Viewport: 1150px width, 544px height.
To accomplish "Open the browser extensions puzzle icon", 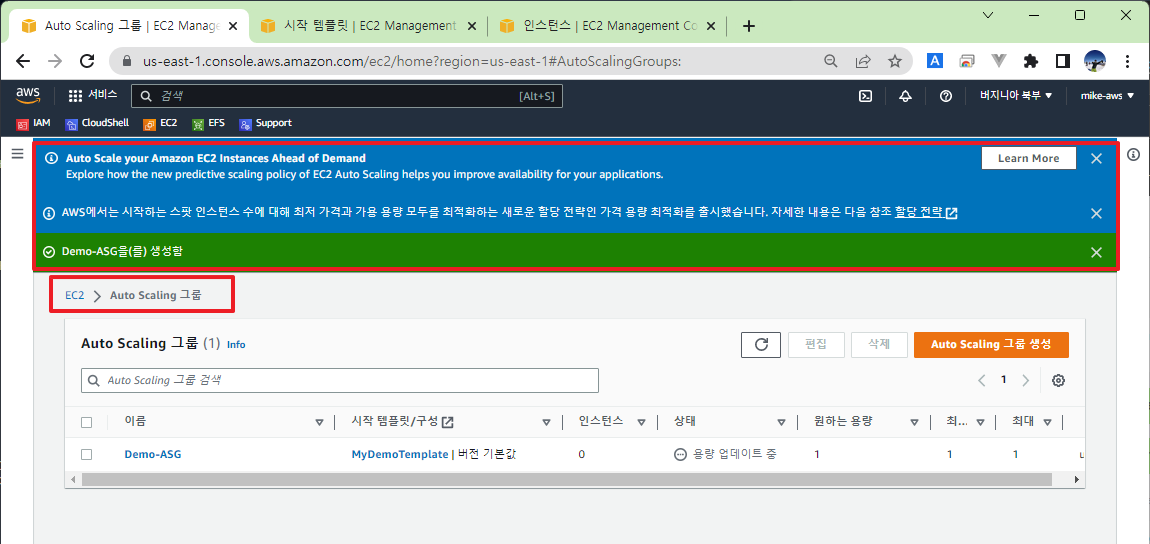I will coord(1030,62).
